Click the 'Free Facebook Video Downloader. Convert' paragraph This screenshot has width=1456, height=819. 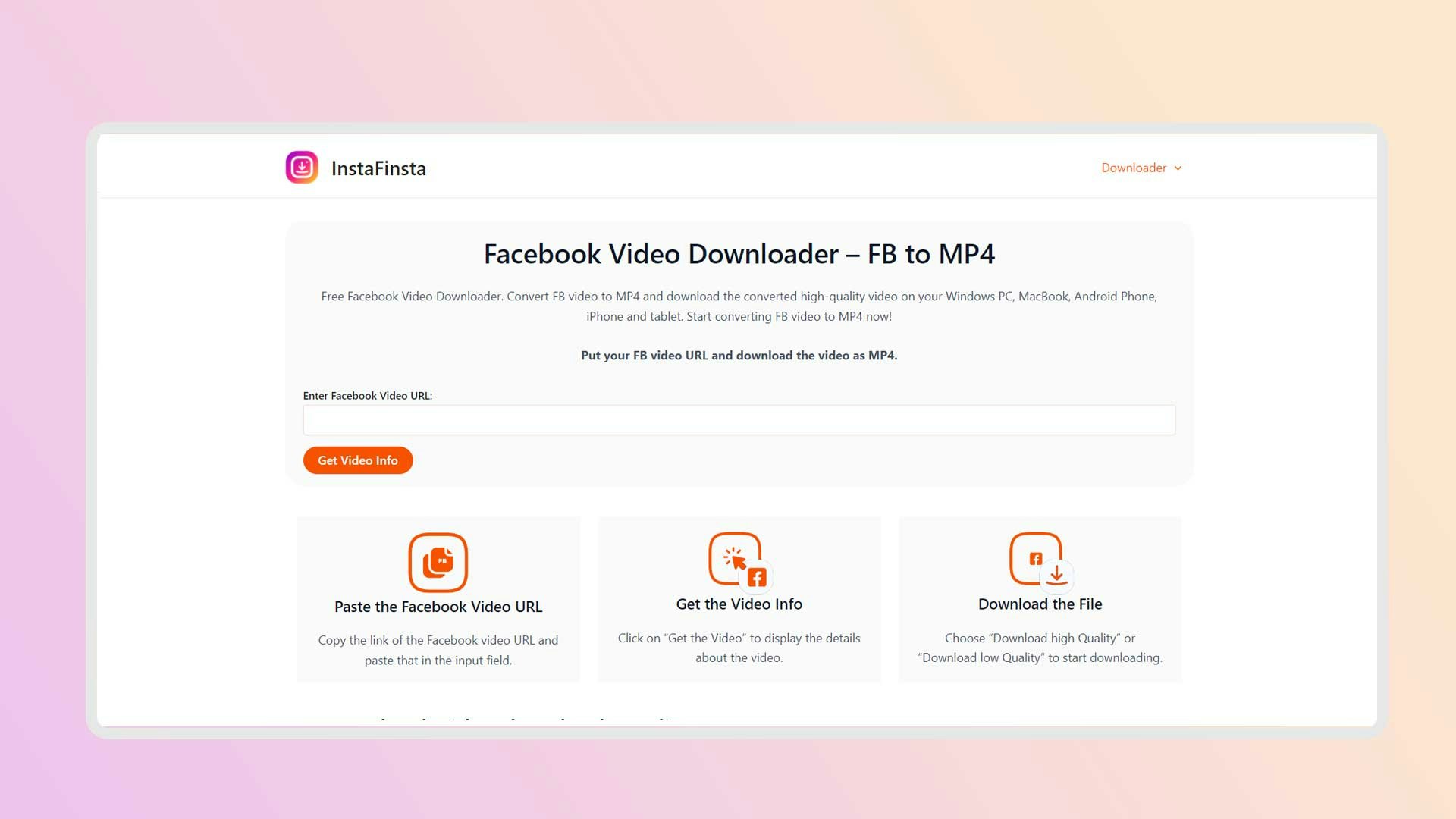pyautogui.click(x=739, y=306)
